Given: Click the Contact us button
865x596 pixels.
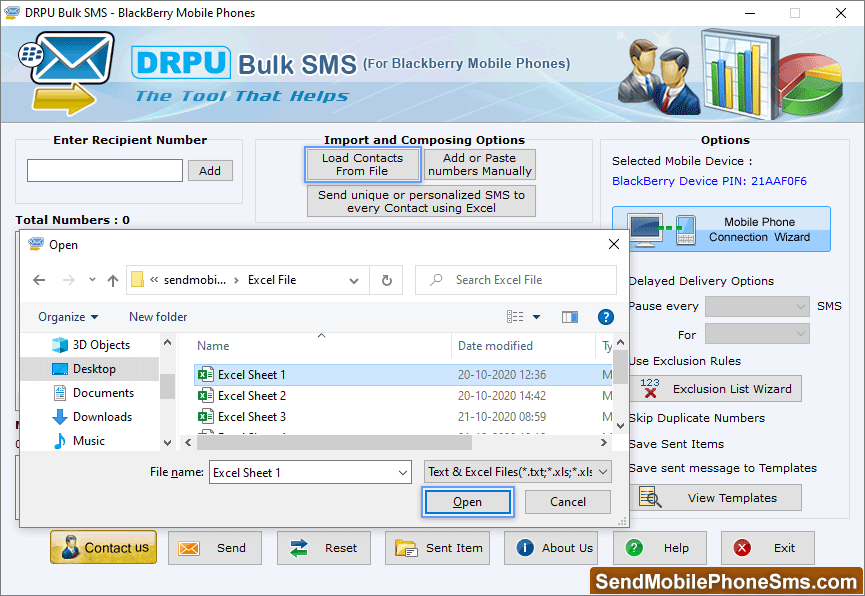Looking at the screenshot, I should click(104, 547).
